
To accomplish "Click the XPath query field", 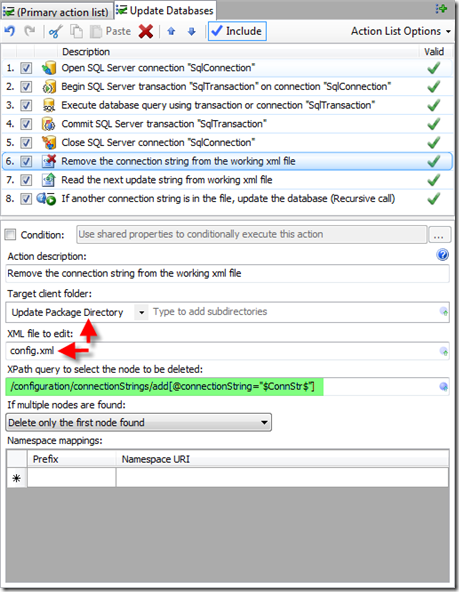I will pos(223,387).
